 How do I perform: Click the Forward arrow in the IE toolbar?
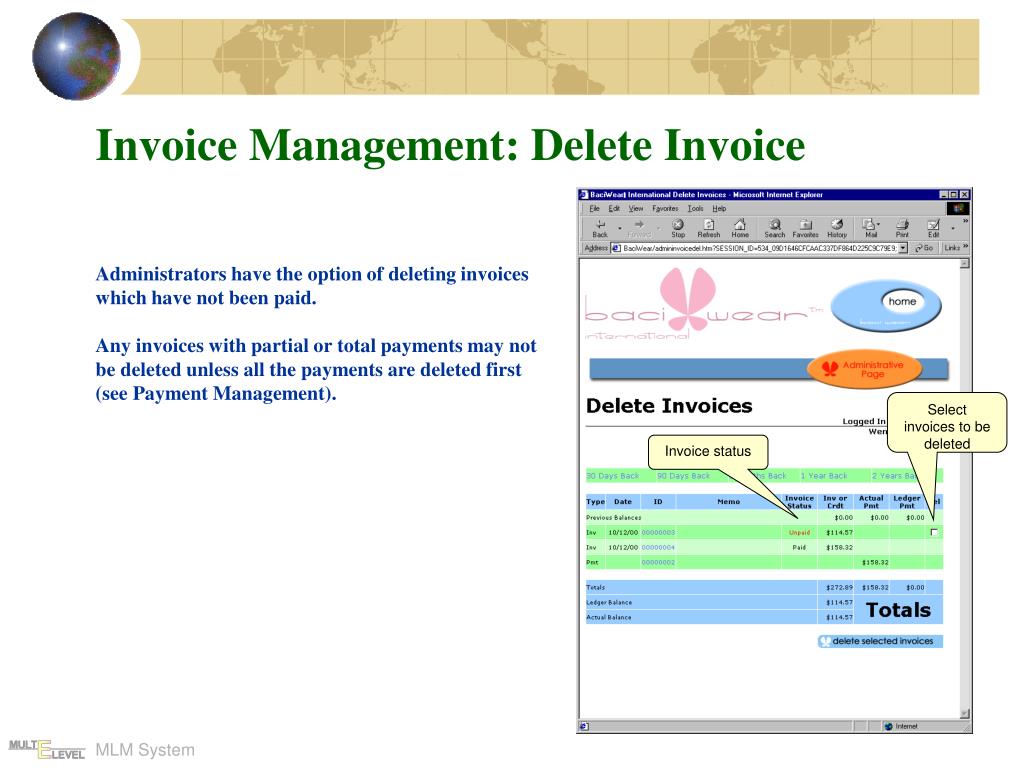[639, 224]
